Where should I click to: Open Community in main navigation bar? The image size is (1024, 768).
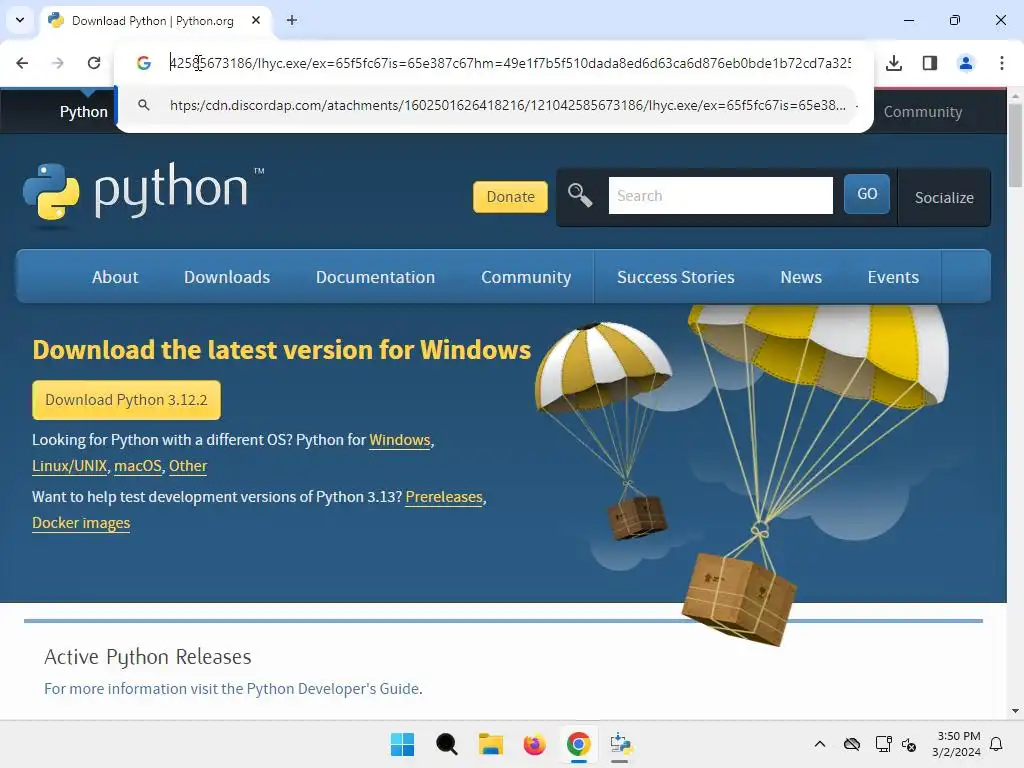(x=526, y=277)
